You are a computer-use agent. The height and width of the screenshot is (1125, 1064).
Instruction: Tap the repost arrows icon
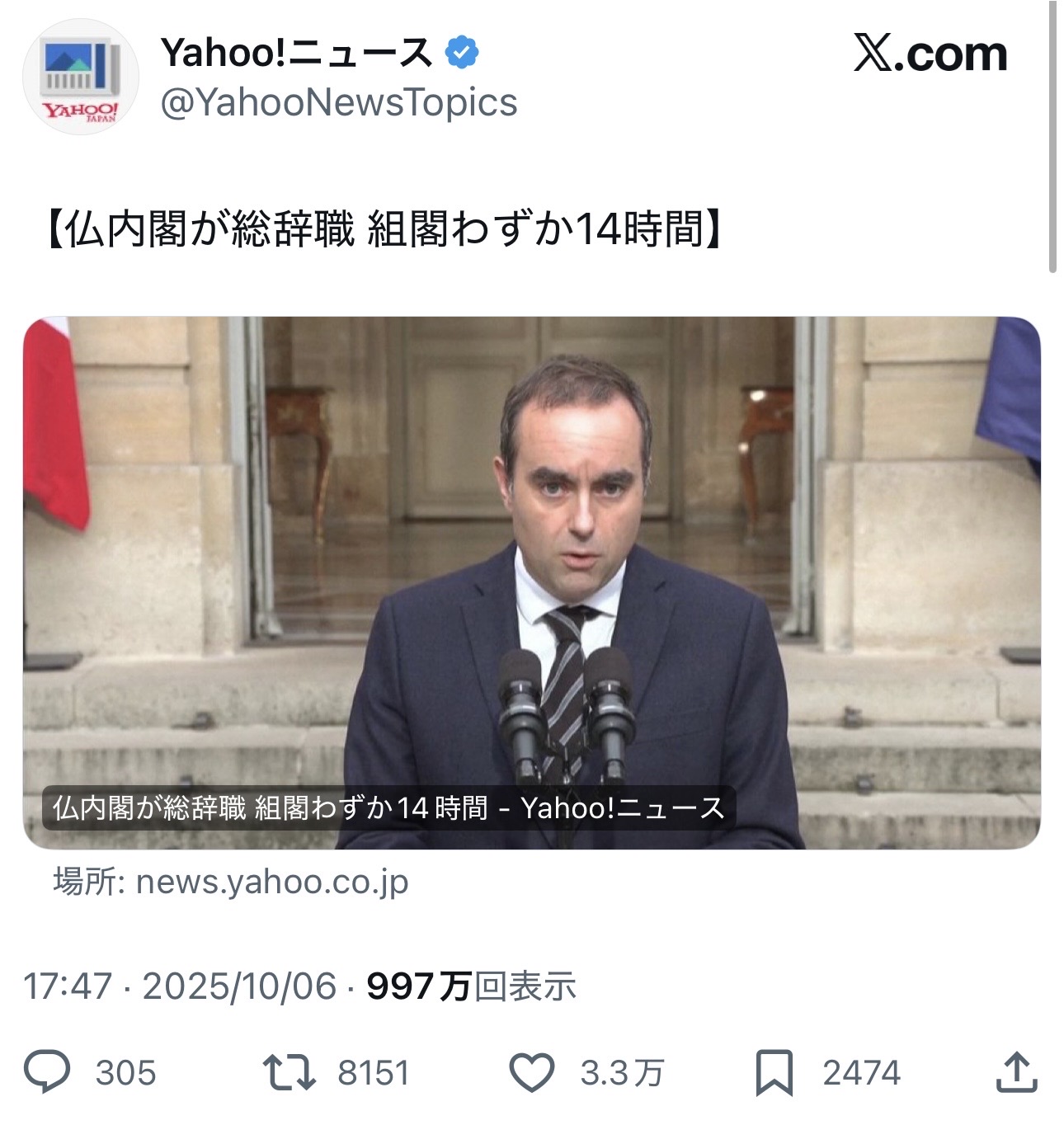point(289,1072)
